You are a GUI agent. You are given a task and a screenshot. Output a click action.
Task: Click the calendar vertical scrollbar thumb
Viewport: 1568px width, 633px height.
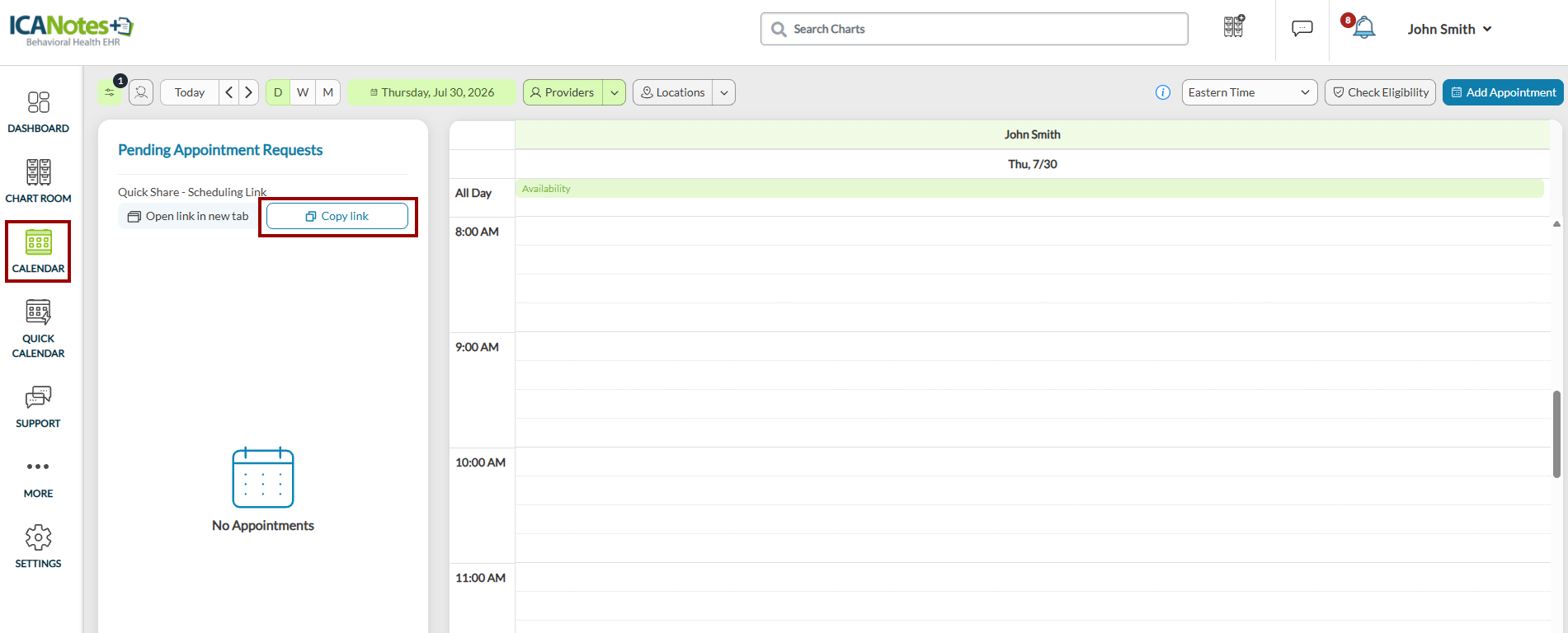pos(1556,434)
